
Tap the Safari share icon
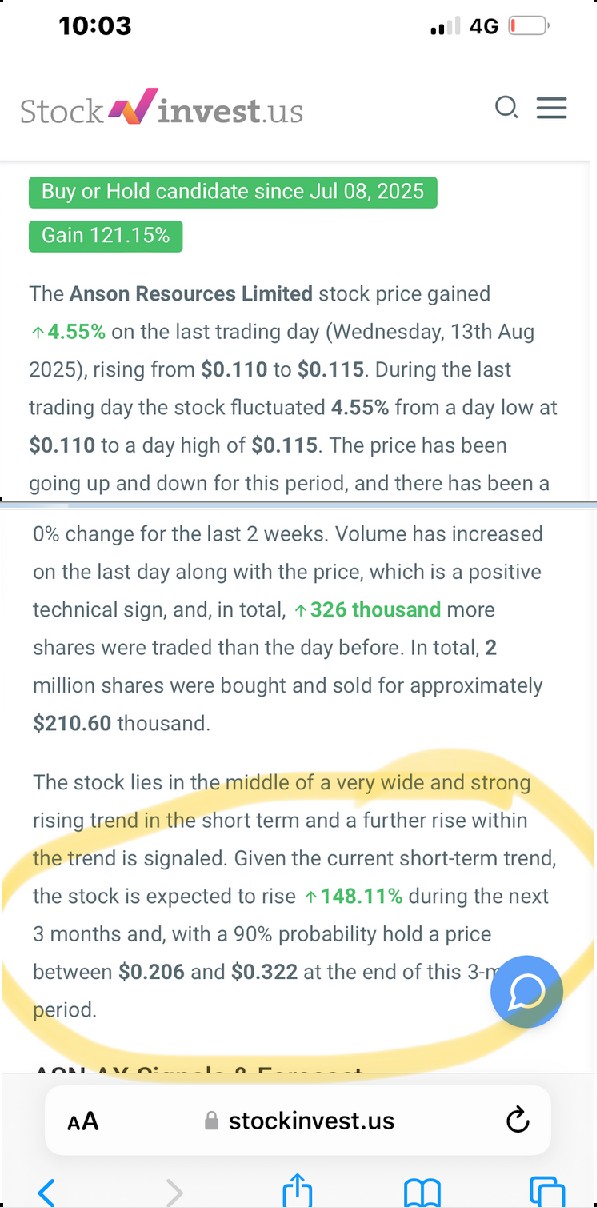(x=298, y=1190)
